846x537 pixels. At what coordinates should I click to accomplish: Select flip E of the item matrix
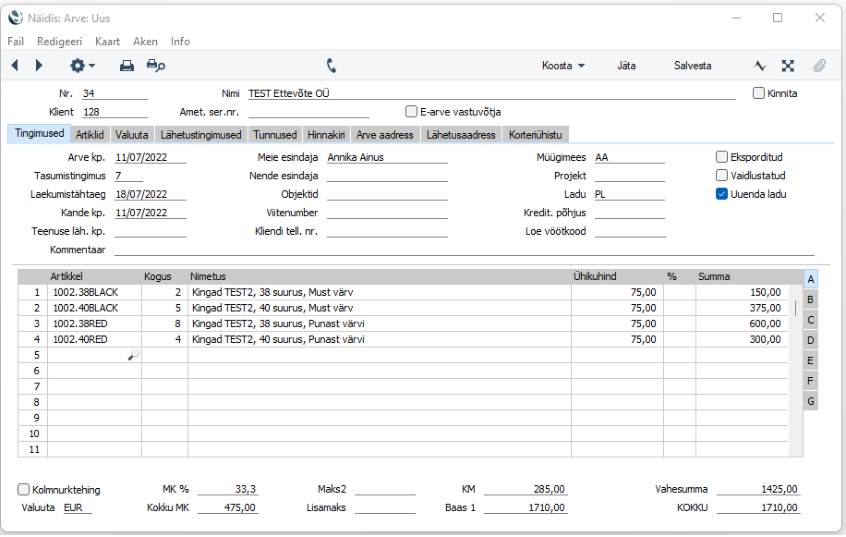coord(810,361)
